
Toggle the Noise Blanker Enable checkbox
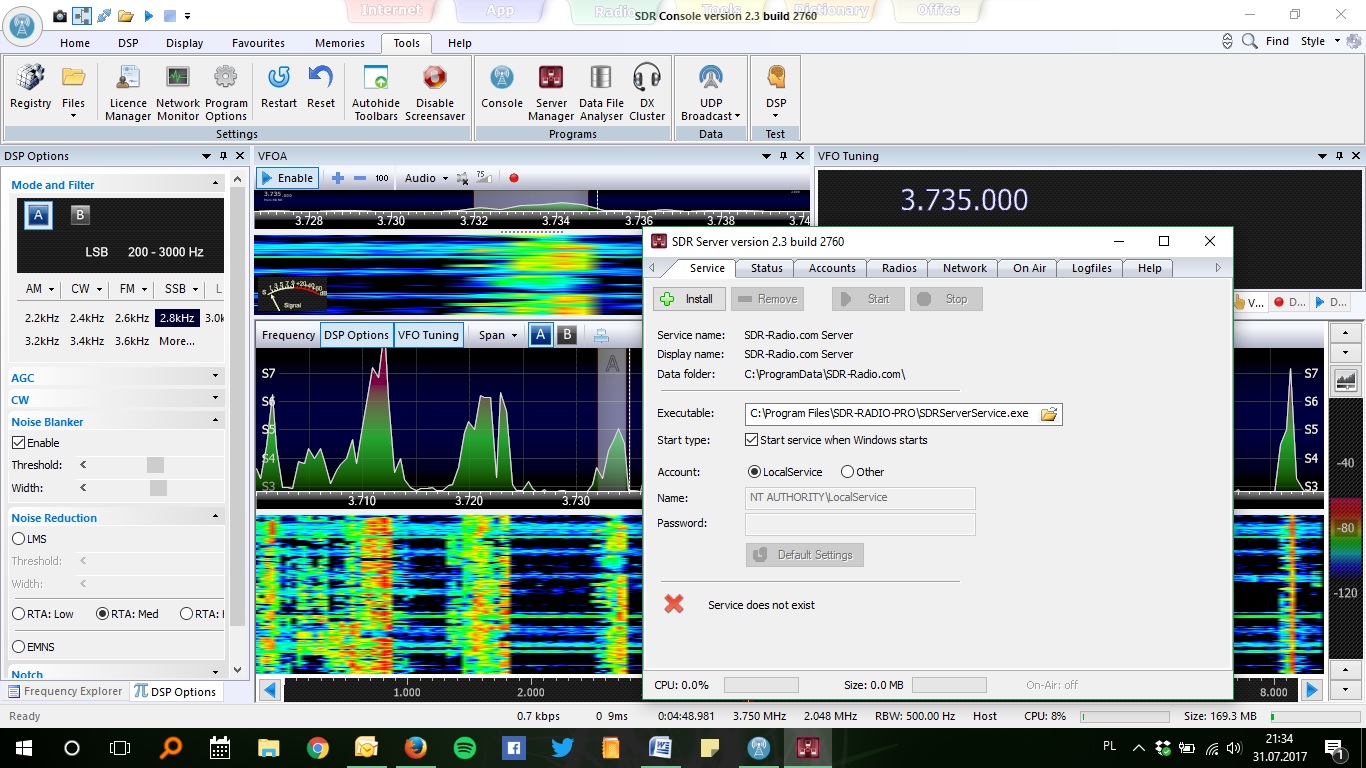(18, 443)
